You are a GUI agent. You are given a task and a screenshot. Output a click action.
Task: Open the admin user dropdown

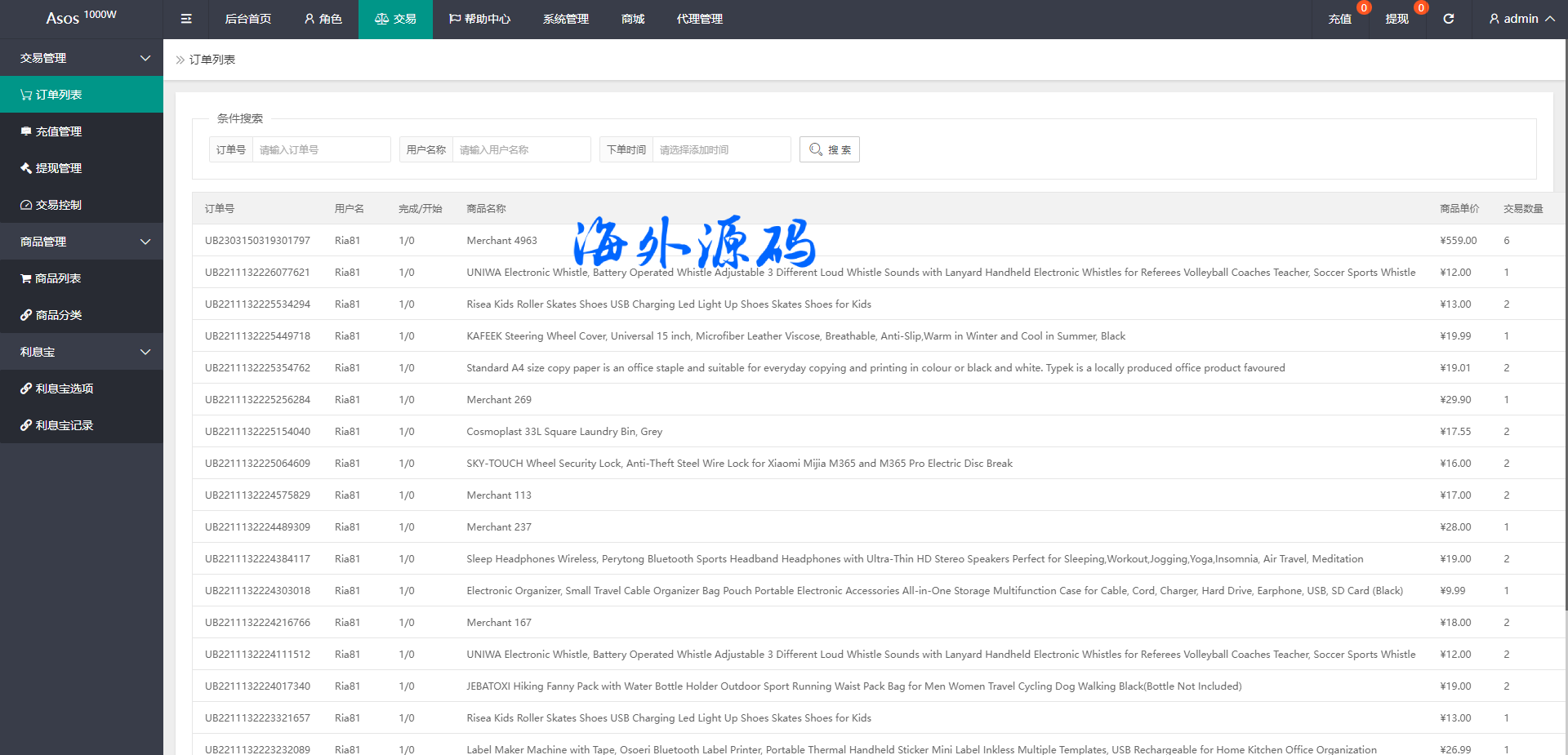coord(1521,19)
